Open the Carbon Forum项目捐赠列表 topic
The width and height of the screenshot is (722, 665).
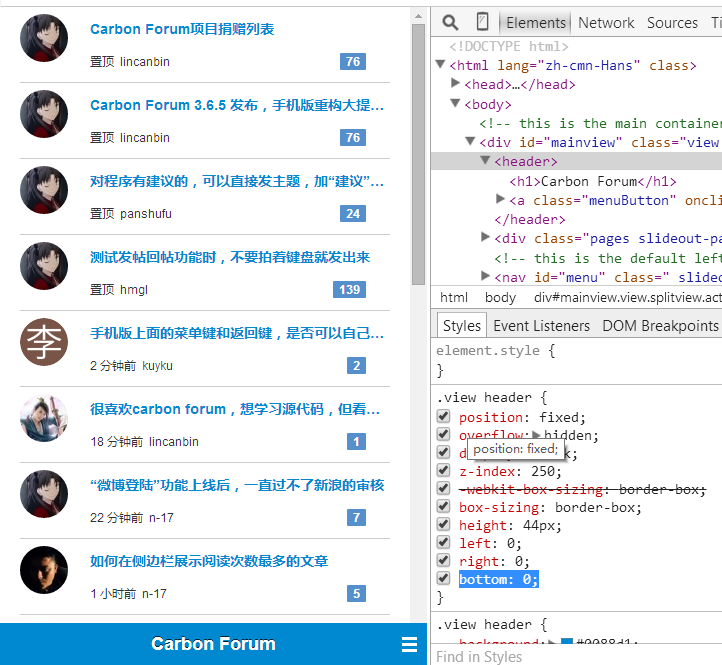pyautogui.click(x=182, y=29)
